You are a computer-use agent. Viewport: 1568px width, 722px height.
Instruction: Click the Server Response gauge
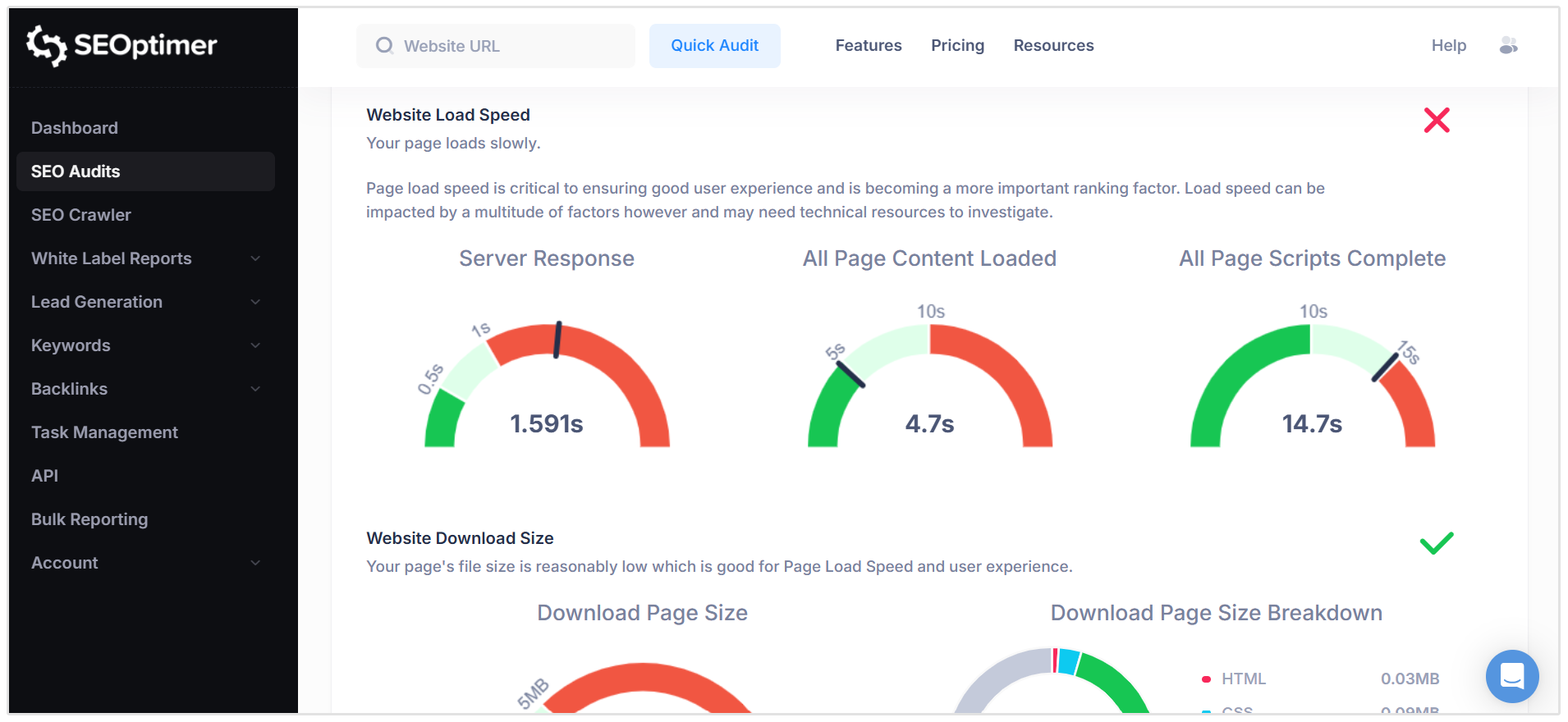tap(547, 384)
